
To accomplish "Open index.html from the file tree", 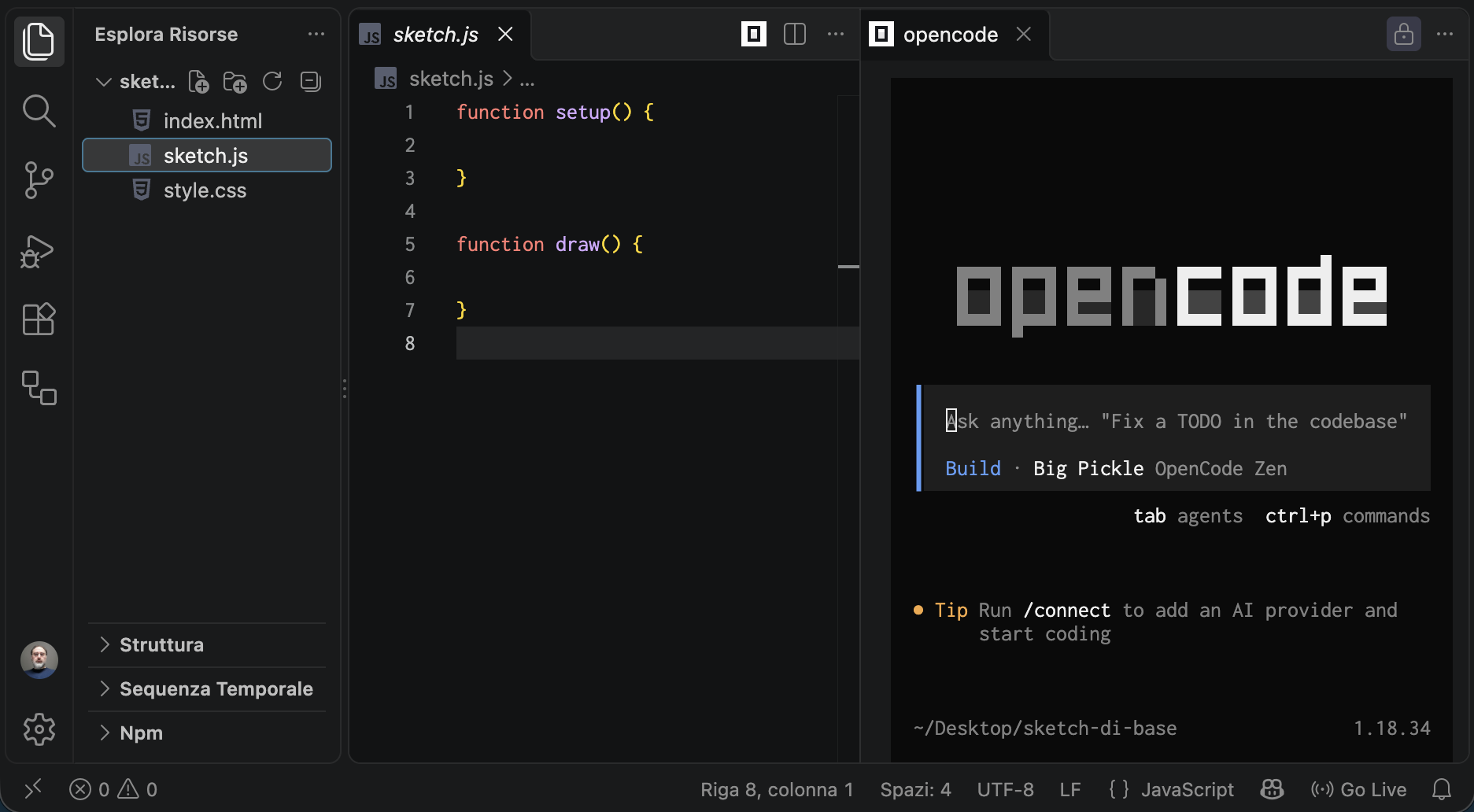I will pos(206,120).
